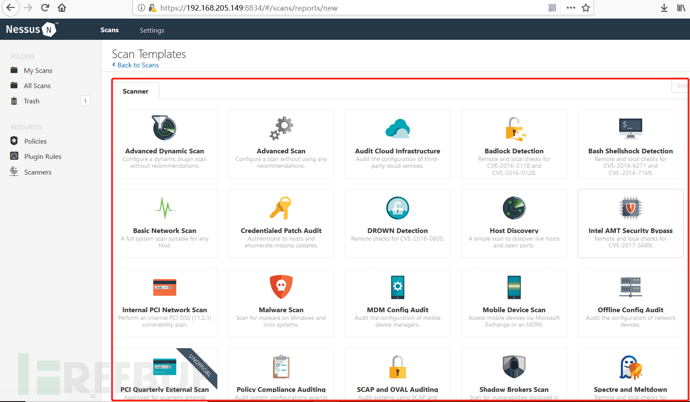Click the Audit Cloud Infrastructure title text
Image resolution: width=690 pixels, height=402 pixels.
pos(397,151)
